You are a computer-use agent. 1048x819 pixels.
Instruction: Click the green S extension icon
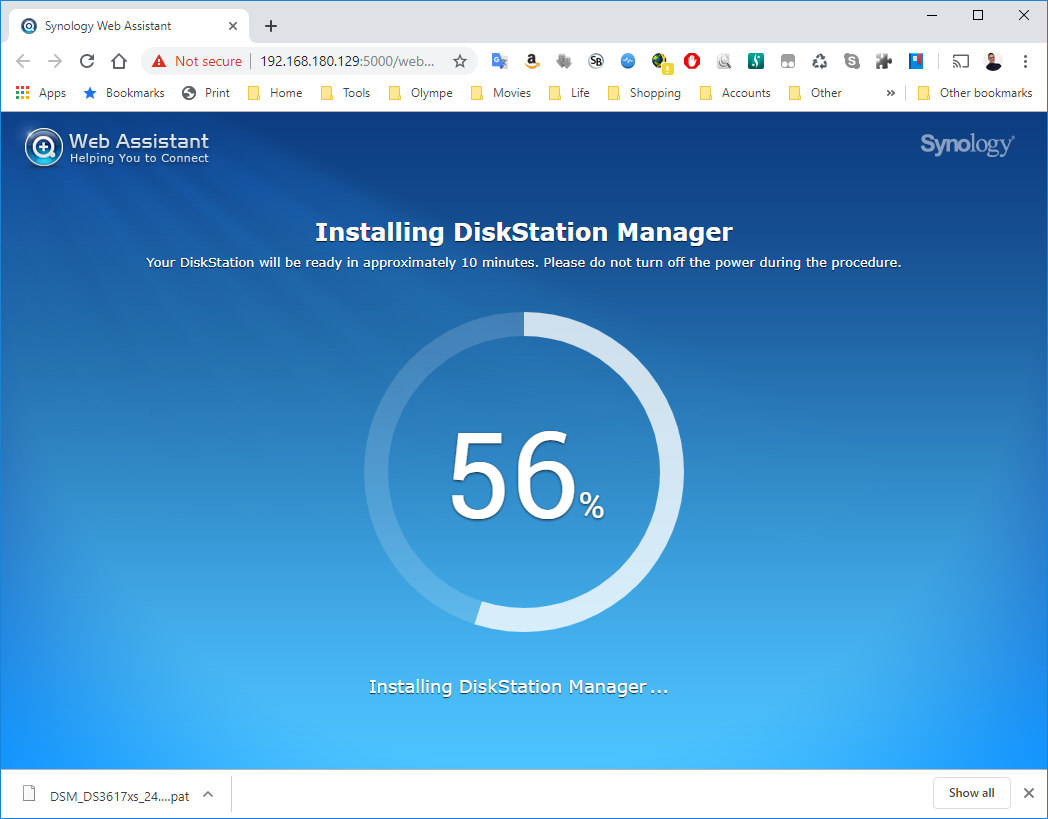point(755,62)
